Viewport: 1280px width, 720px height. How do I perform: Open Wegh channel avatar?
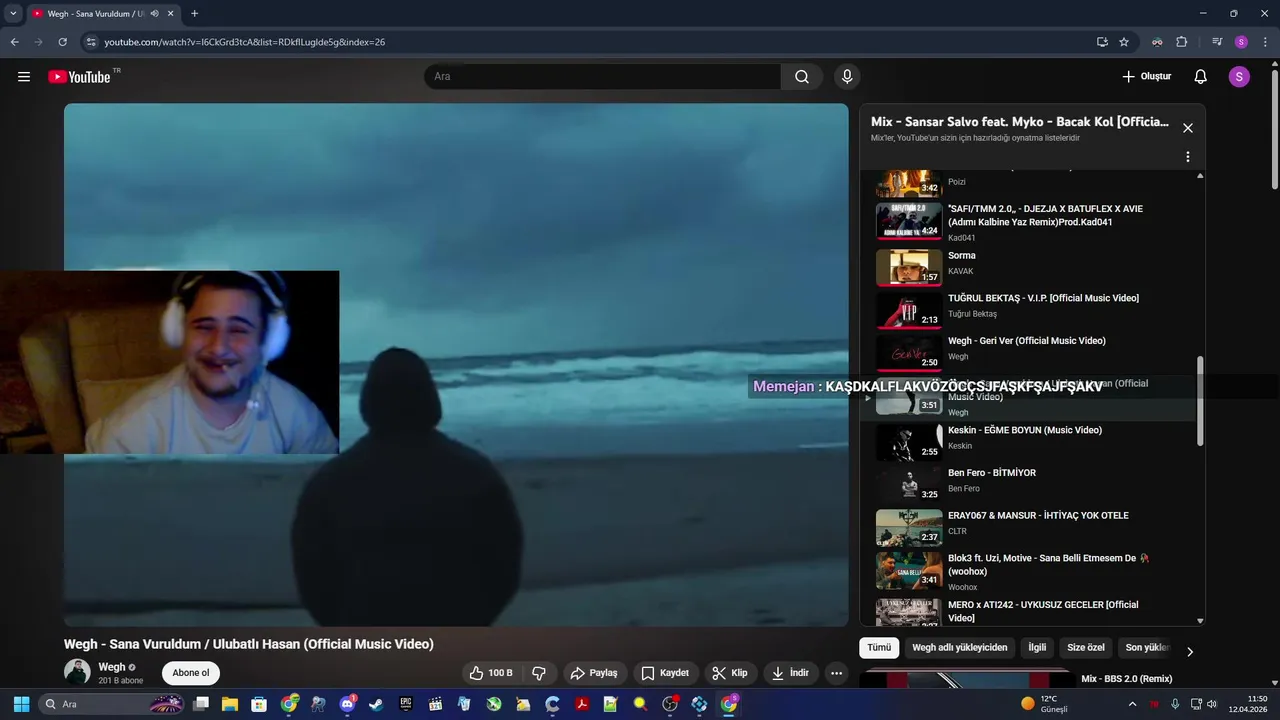77,673
